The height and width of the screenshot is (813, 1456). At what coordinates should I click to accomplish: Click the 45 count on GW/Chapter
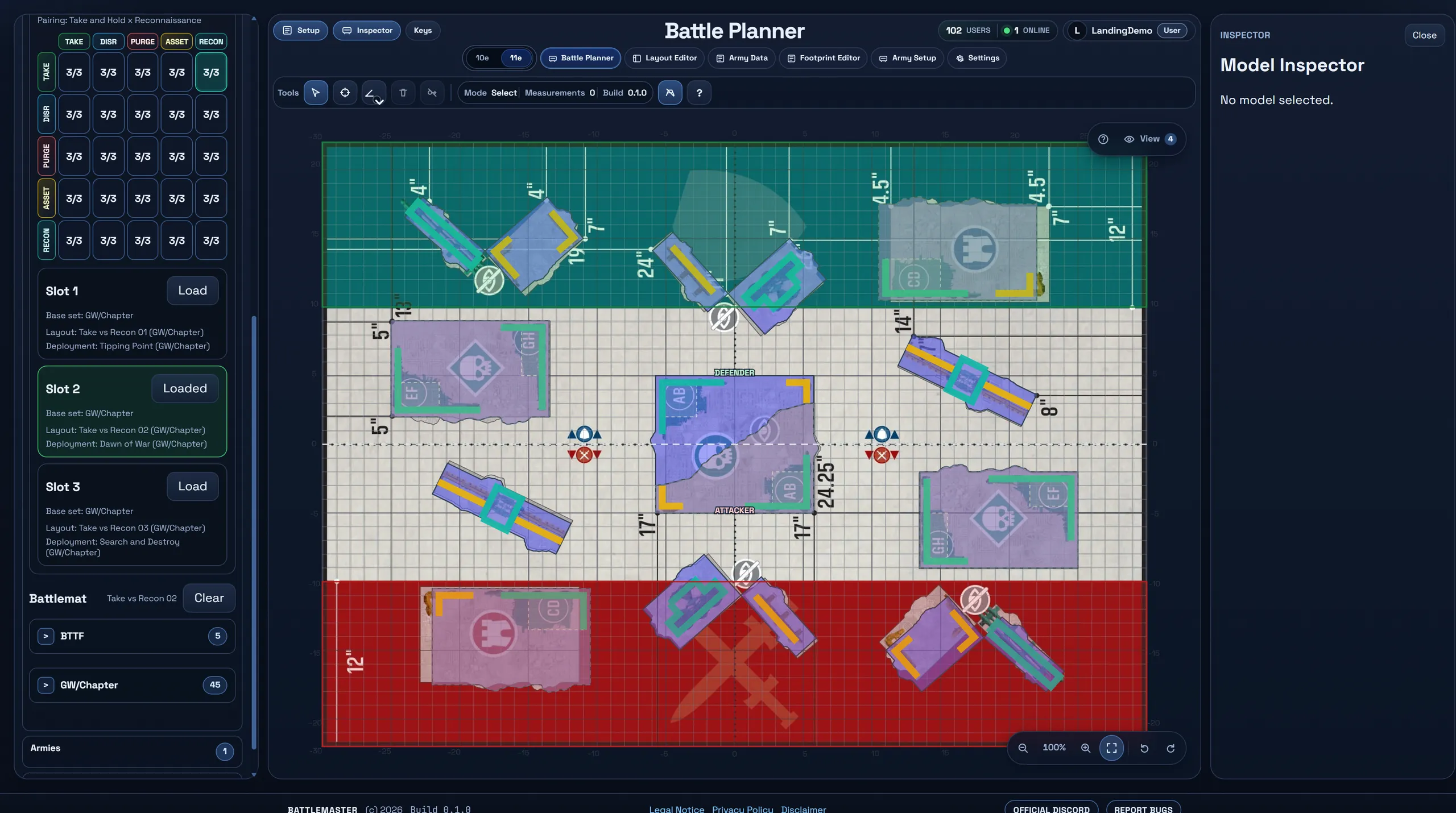click(x=215, y=685)
